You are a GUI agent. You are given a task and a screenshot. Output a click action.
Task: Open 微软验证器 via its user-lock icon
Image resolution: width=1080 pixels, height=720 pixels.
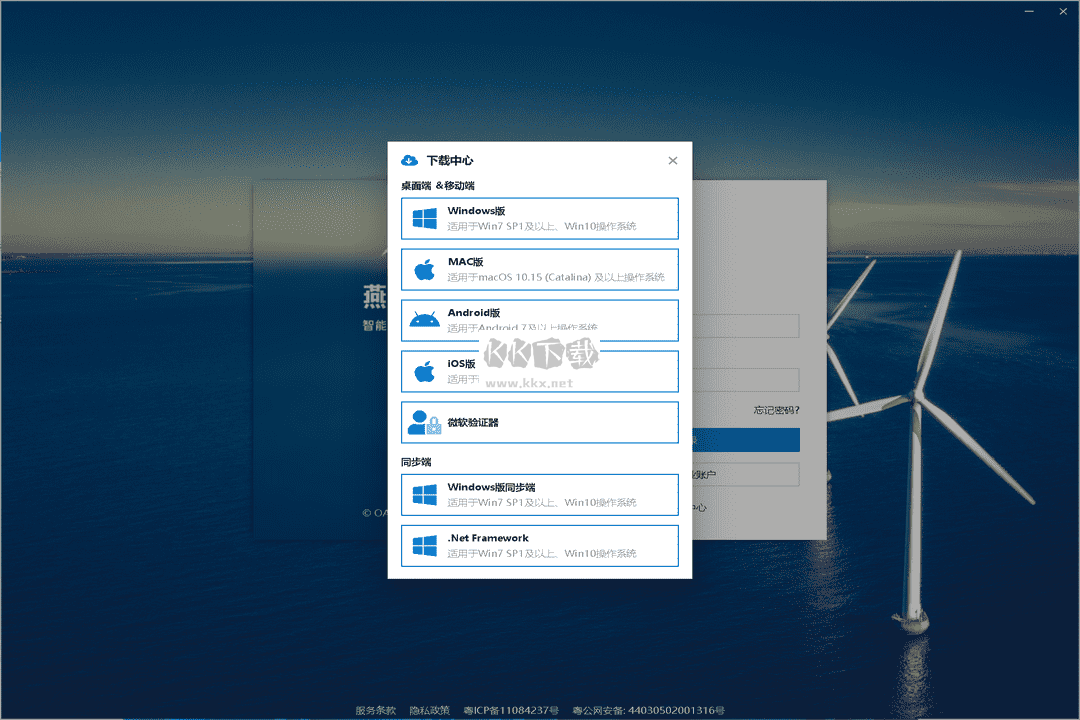click(x=425, y=423)
